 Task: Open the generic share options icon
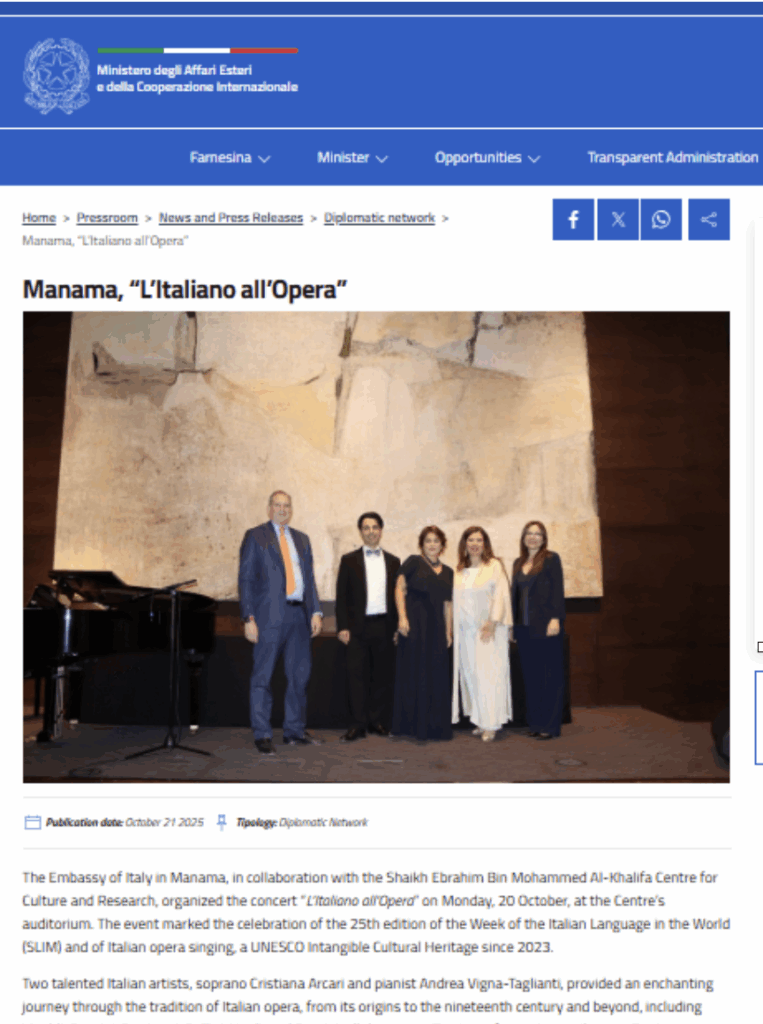[x=709, y=219]
